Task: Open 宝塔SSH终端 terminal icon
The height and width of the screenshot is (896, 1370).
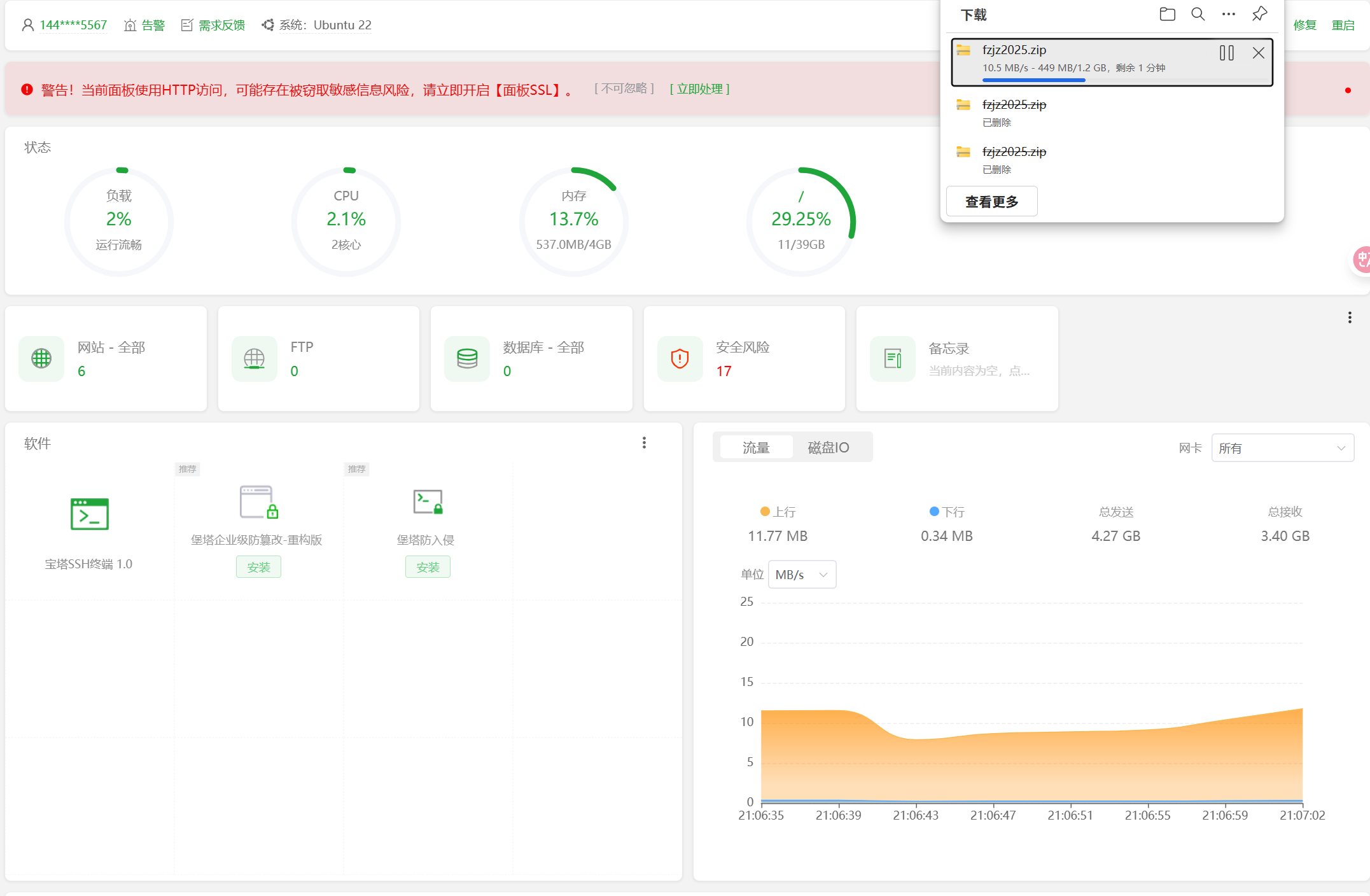Action: [90, 514]
